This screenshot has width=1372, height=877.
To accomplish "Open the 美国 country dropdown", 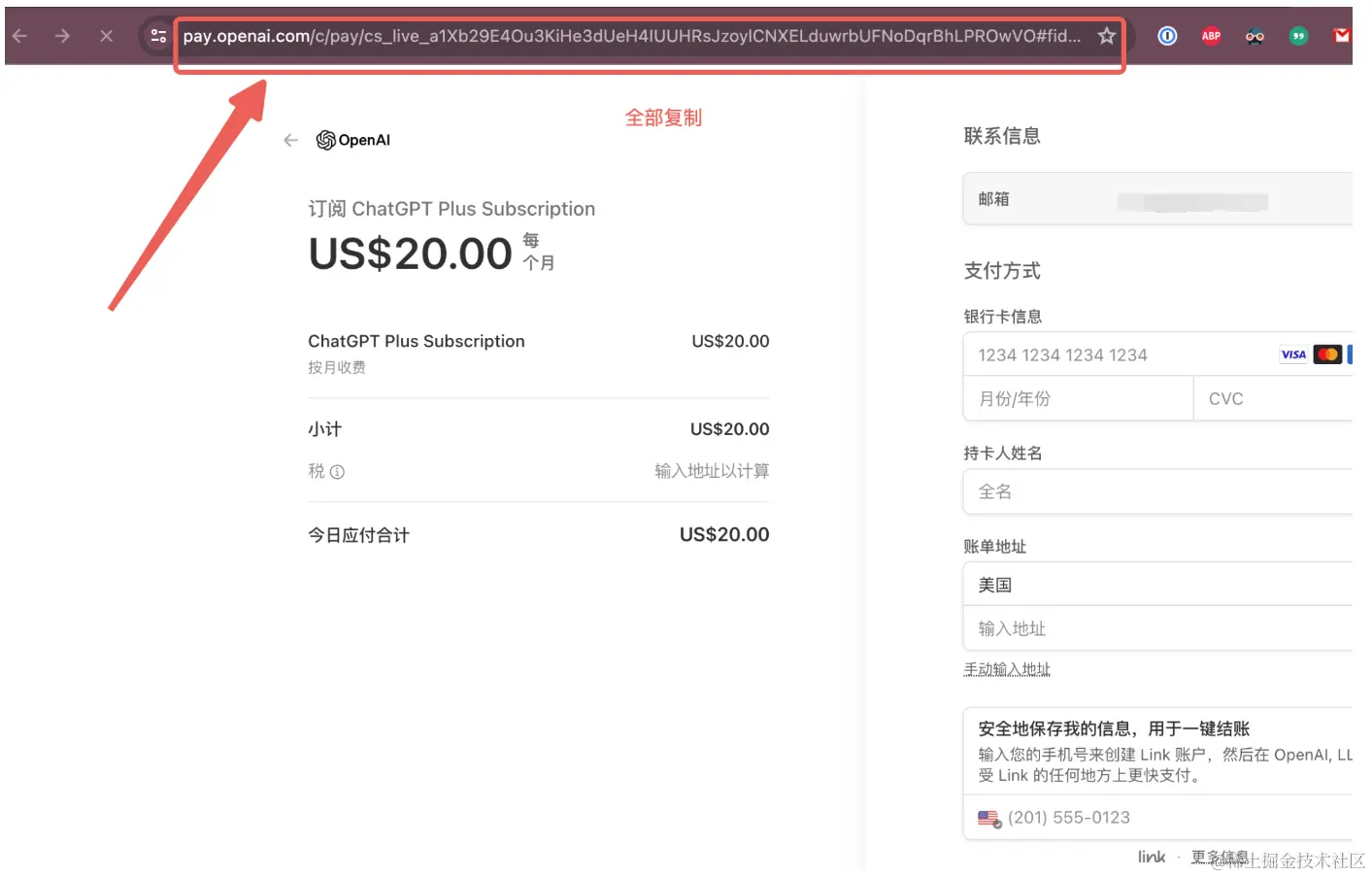I will 1157,585.
